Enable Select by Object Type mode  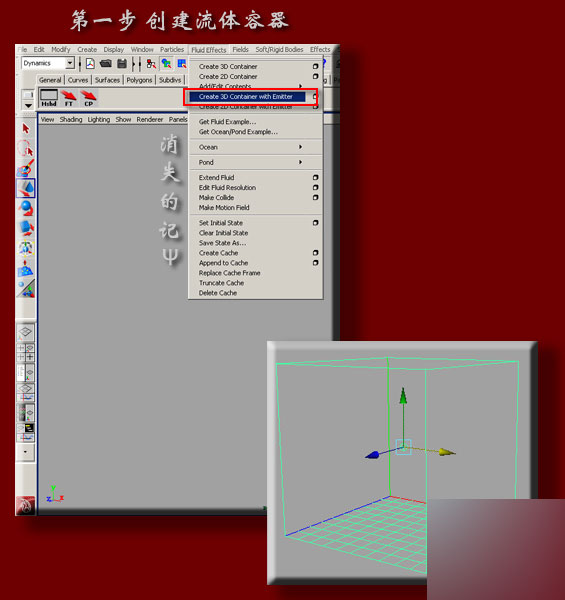(166, 64)
